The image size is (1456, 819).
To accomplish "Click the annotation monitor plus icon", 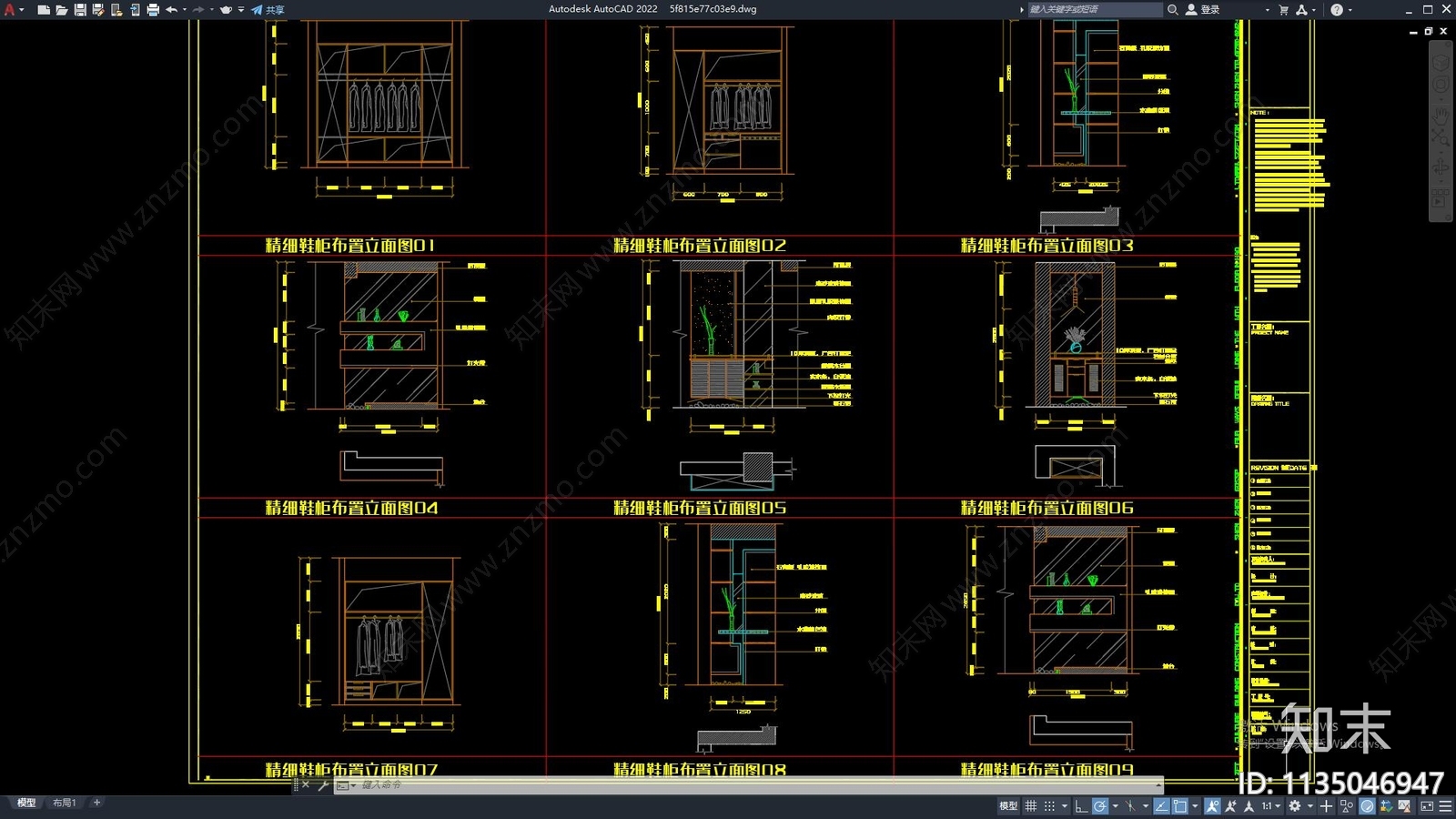I will click(x=1326, y=806).
